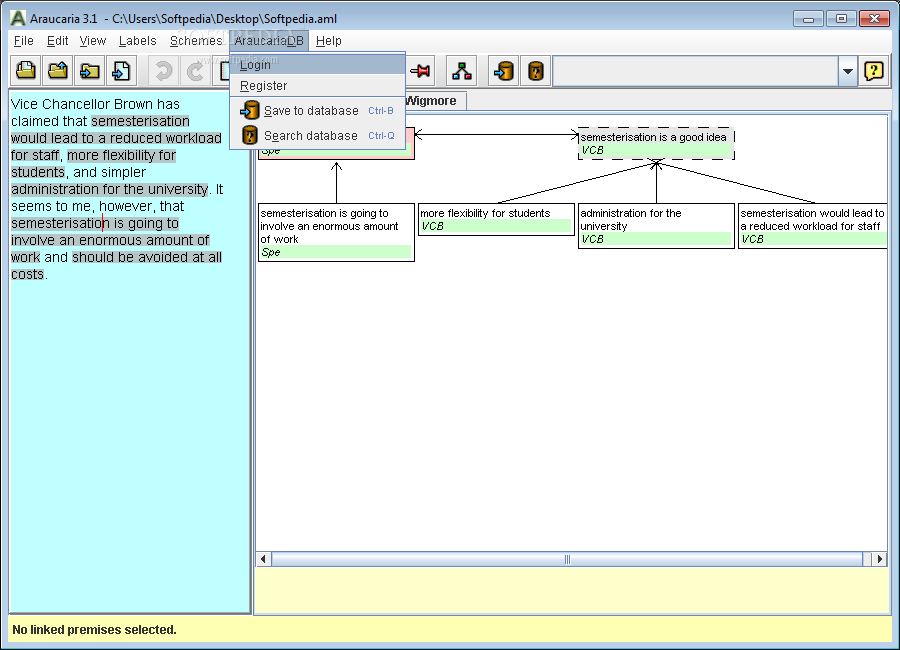Click the 'No linked premises selected.' status text
Viewport: 900px width, 650px height.
[94, 629]
